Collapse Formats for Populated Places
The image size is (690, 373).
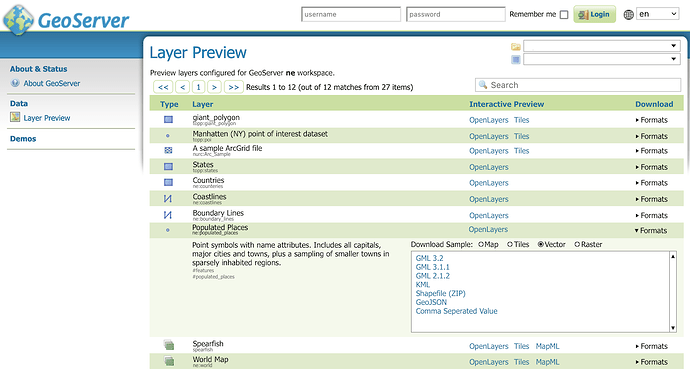pos(651,230)
